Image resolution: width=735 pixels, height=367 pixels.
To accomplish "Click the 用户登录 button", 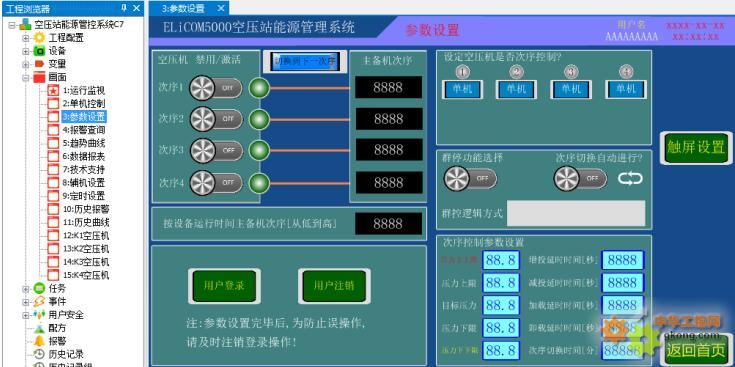I will [225, 286].
